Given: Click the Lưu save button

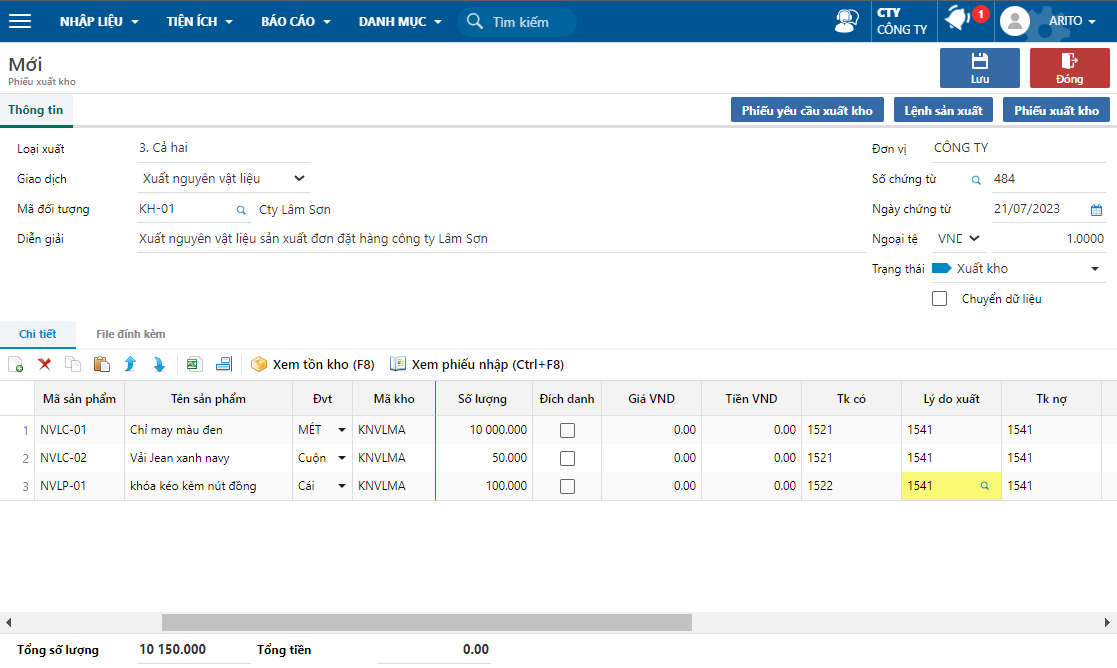Looking at the screenshot, I should pyautogui.click(x=980, y=68).
